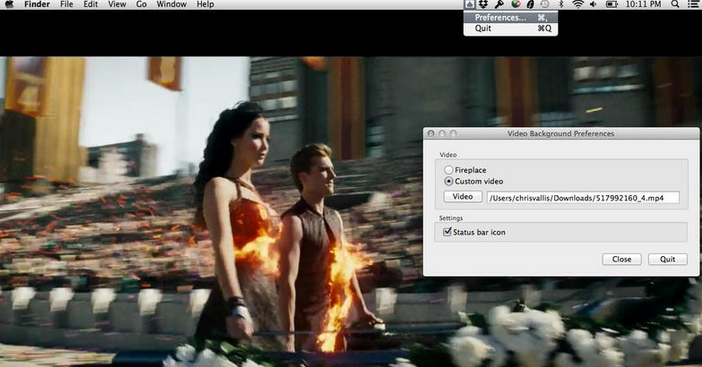
Task: Open the Window menu
Action: 171,4
